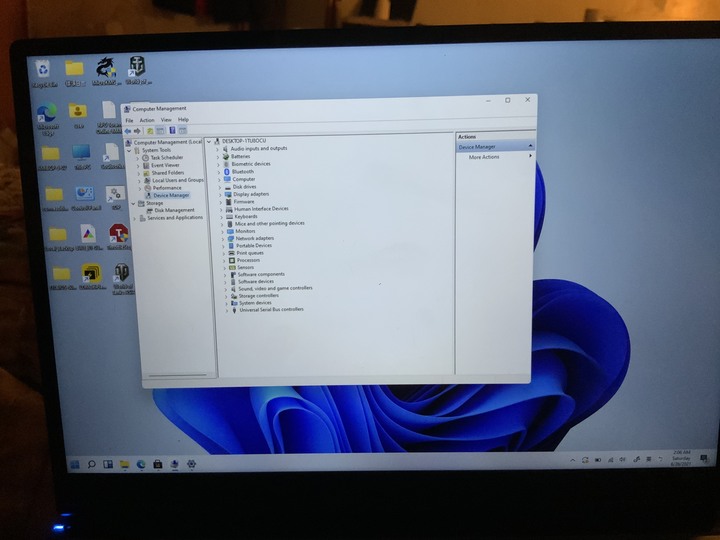Open the Recycle Bin on desktop

point(44,73)
